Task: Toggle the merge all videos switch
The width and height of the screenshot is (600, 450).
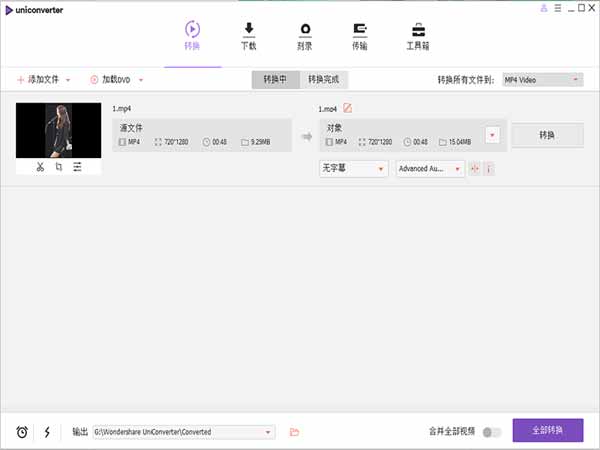Action: pyautogui.click(x=491, y=432)
